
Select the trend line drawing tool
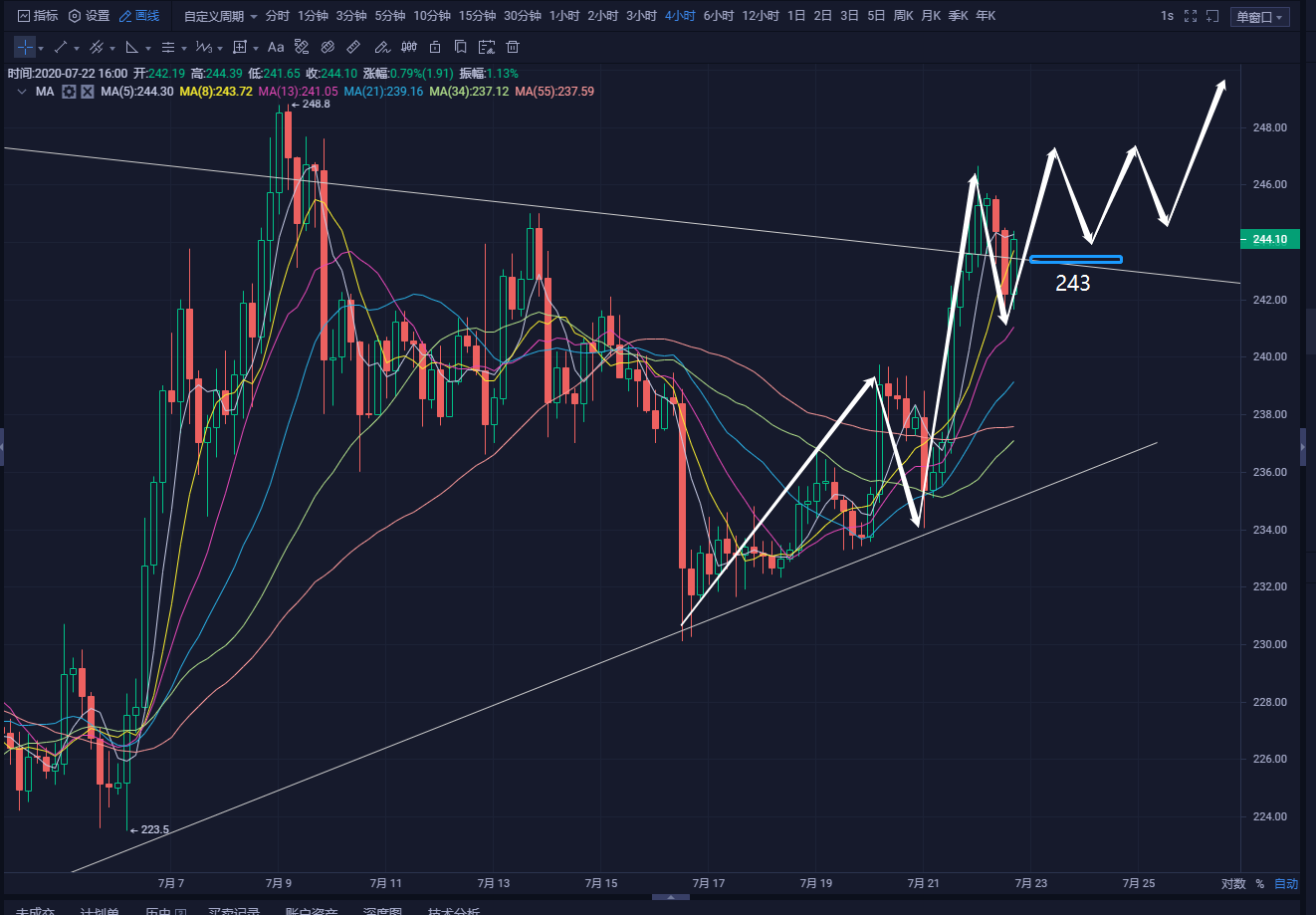coord(61,47)
